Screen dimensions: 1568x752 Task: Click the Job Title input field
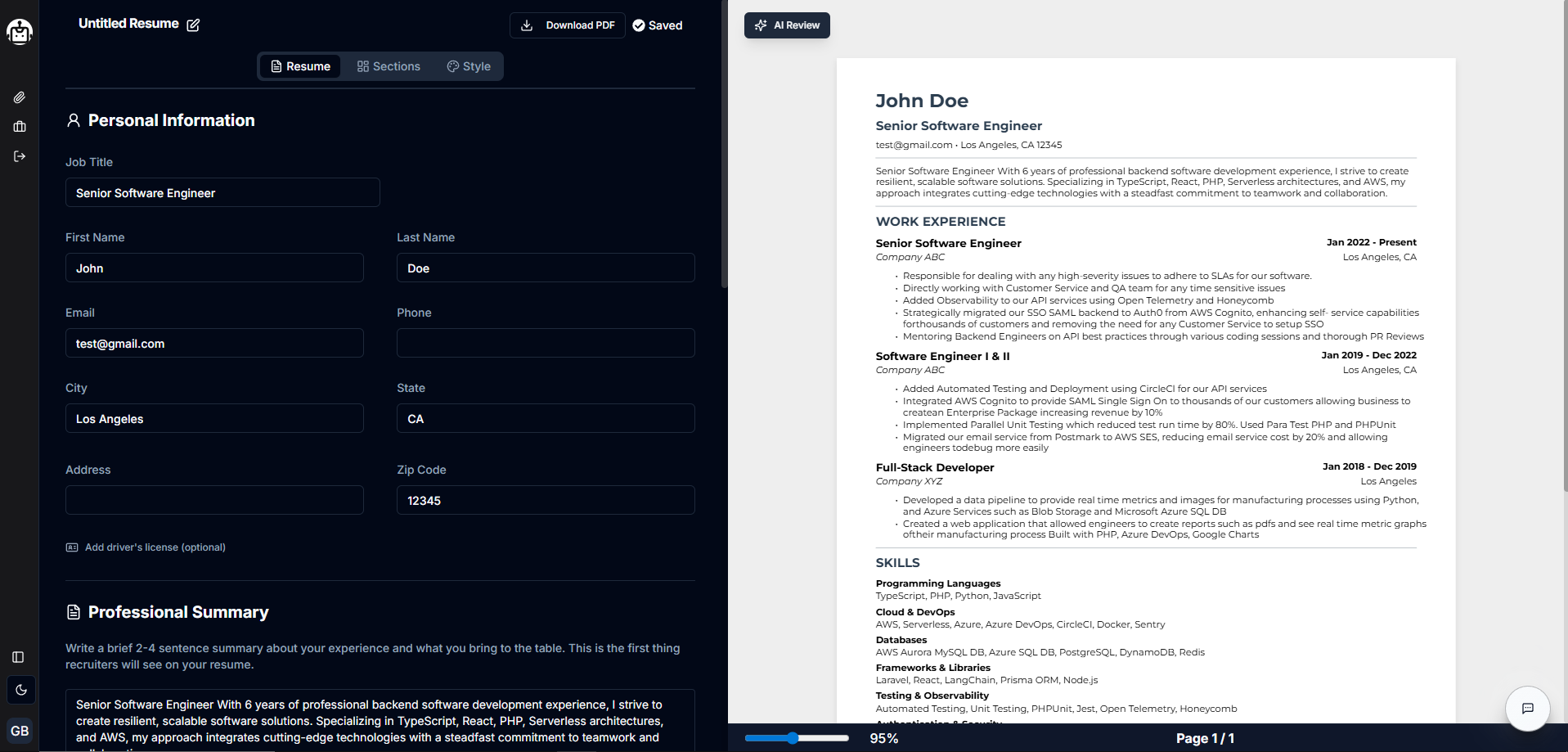click(x=222, y=192)
